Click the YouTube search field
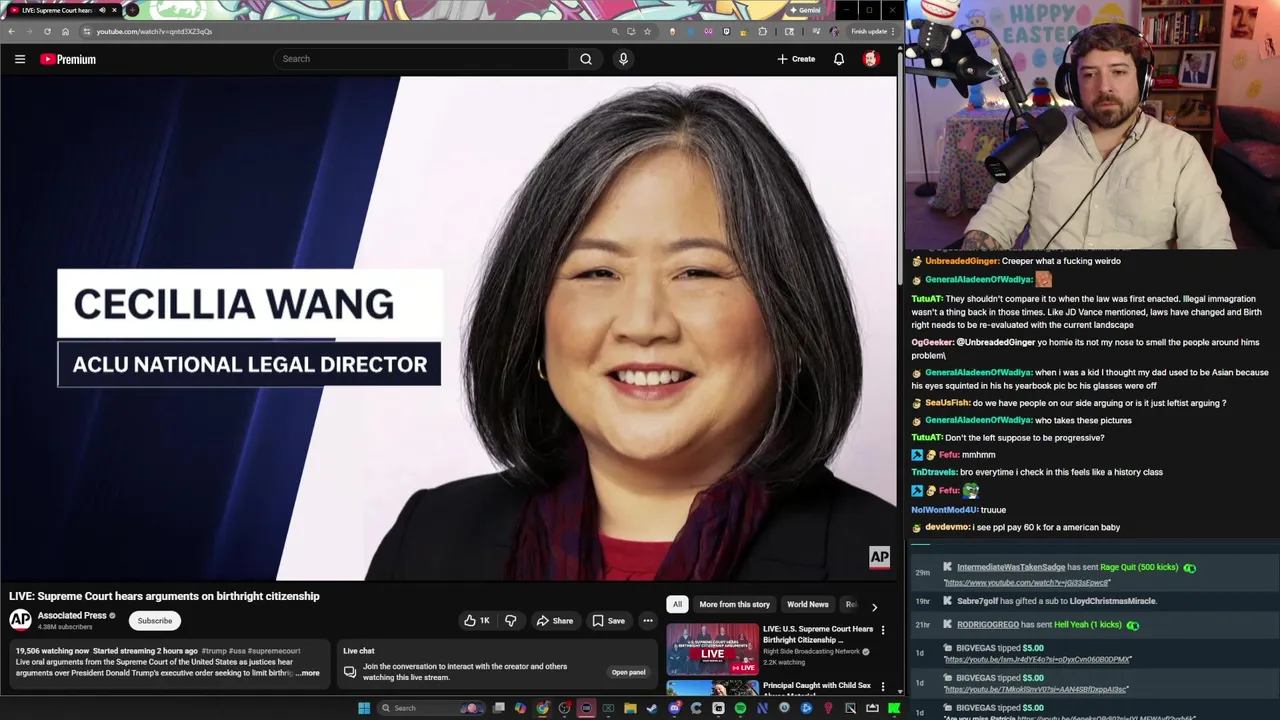Image resolution: width=1280 pixels, height=720 pixels. tap(420, 59)
